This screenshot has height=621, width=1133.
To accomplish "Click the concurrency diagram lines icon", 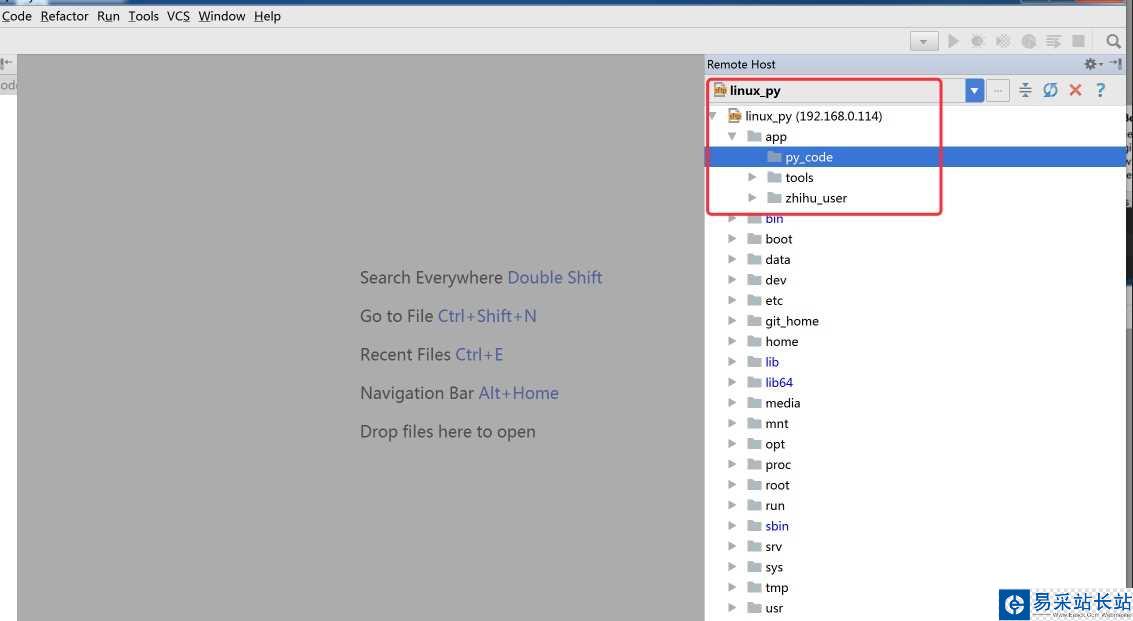I will point(1053,41).
